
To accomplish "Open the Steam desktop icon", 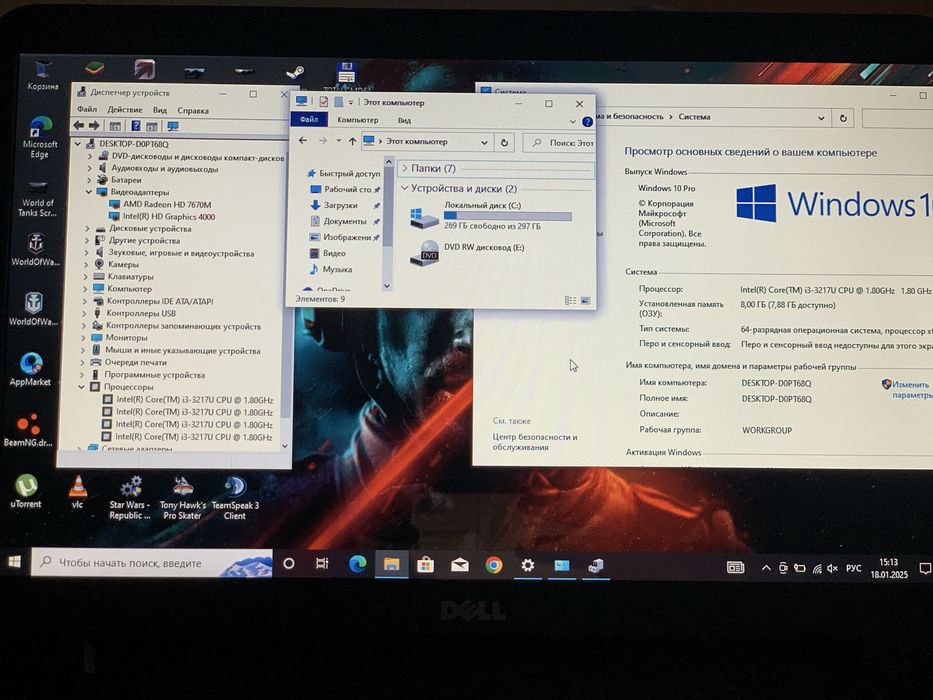I will (x=295, y=73).
